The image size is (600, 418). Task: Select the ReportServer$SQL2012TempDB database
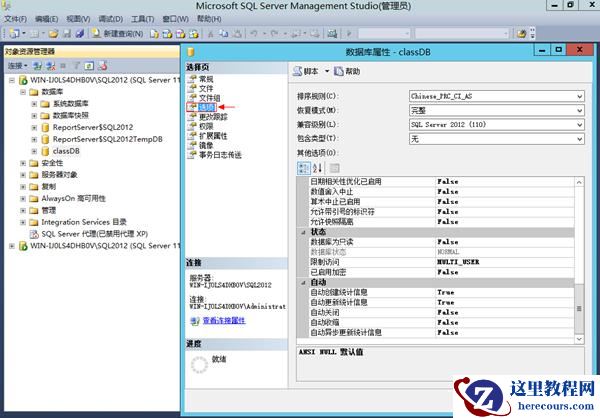(108, 139)
